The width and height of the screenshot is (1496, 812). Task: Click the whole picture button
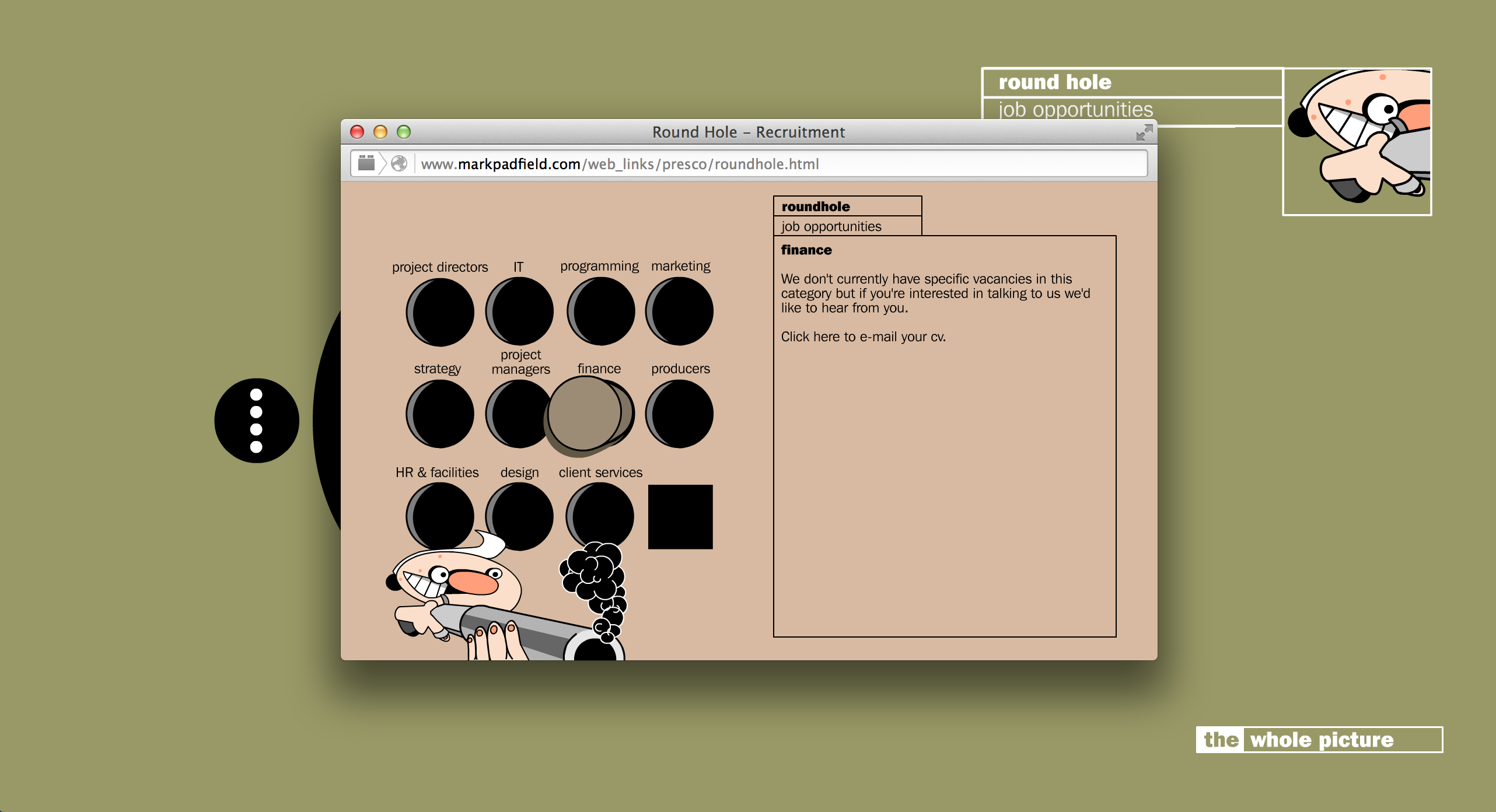[x=1319, y=740]
